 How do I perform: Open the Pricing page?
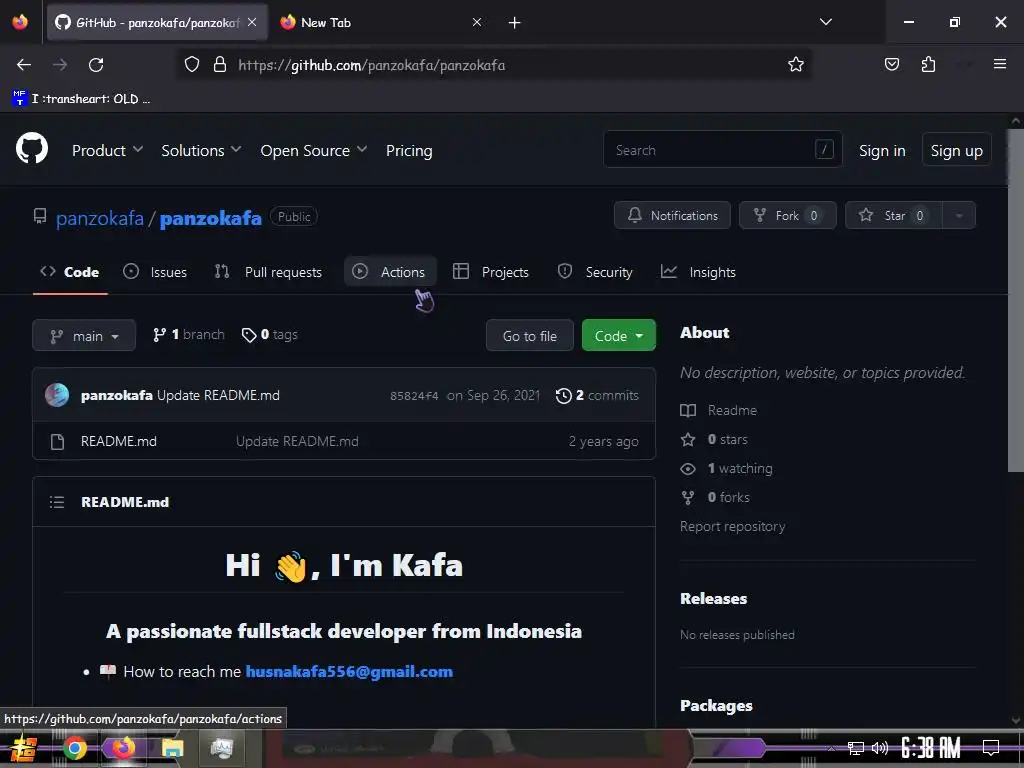(409, 150)
